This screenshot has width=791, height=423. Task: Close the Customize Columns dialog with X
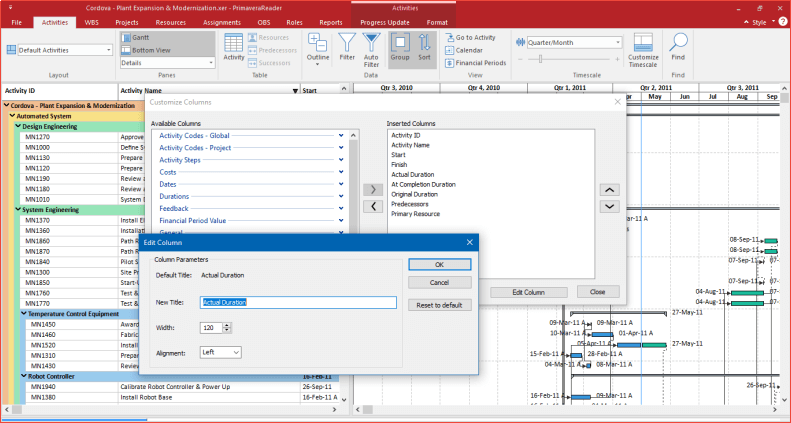(x=617, y=102)
